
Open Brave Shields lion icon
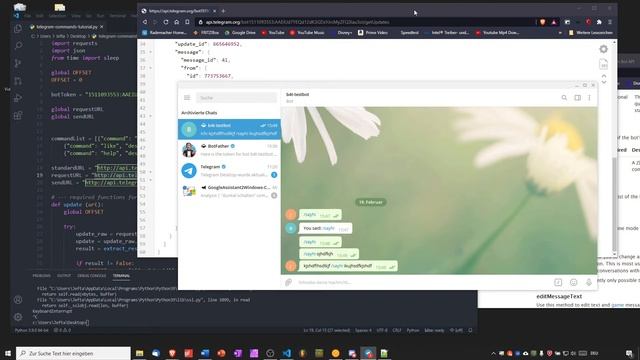coord(542,22)
